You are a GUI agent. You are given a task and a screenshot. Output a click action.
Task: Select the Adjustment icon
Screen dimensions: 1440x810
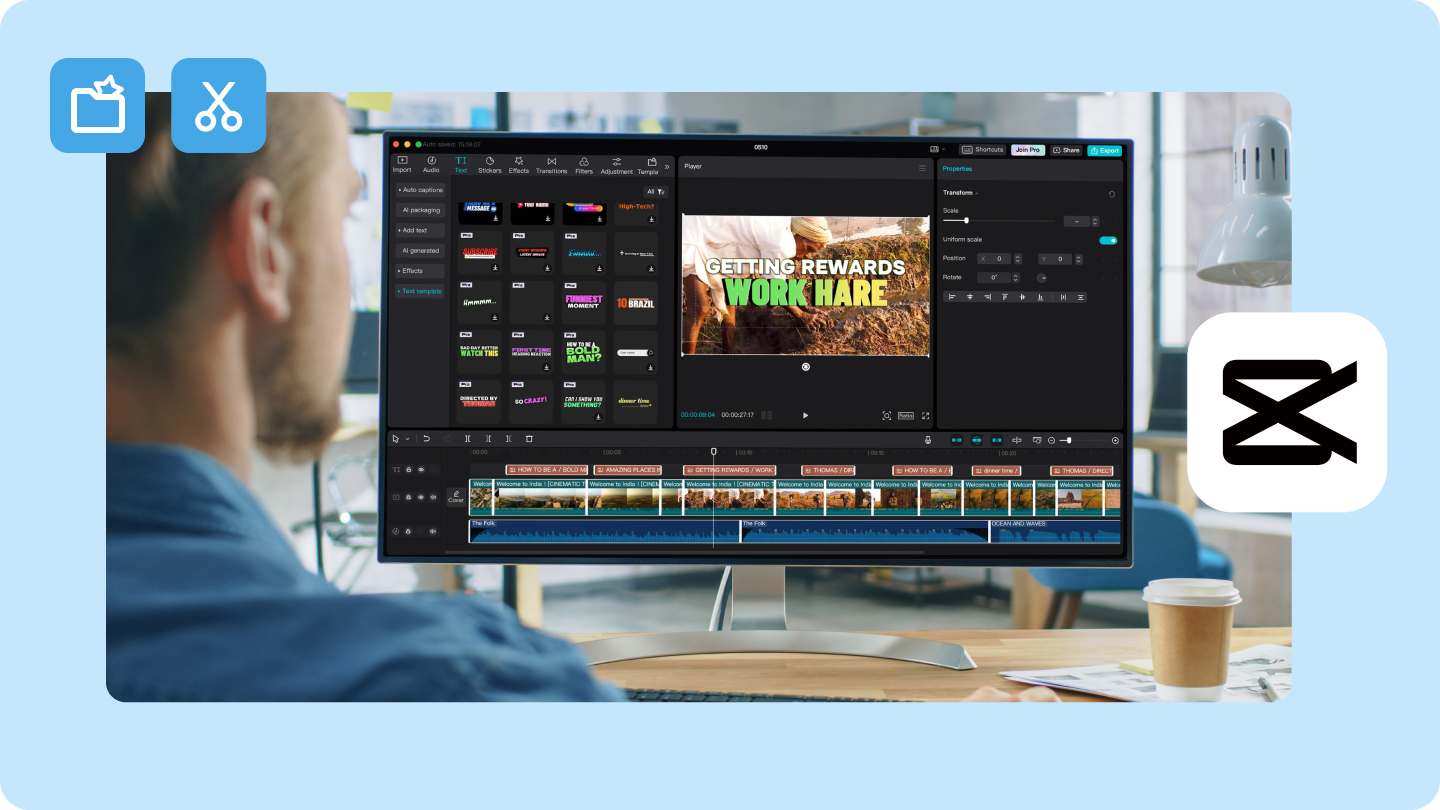pyautogui.click(x=617, y=163)
